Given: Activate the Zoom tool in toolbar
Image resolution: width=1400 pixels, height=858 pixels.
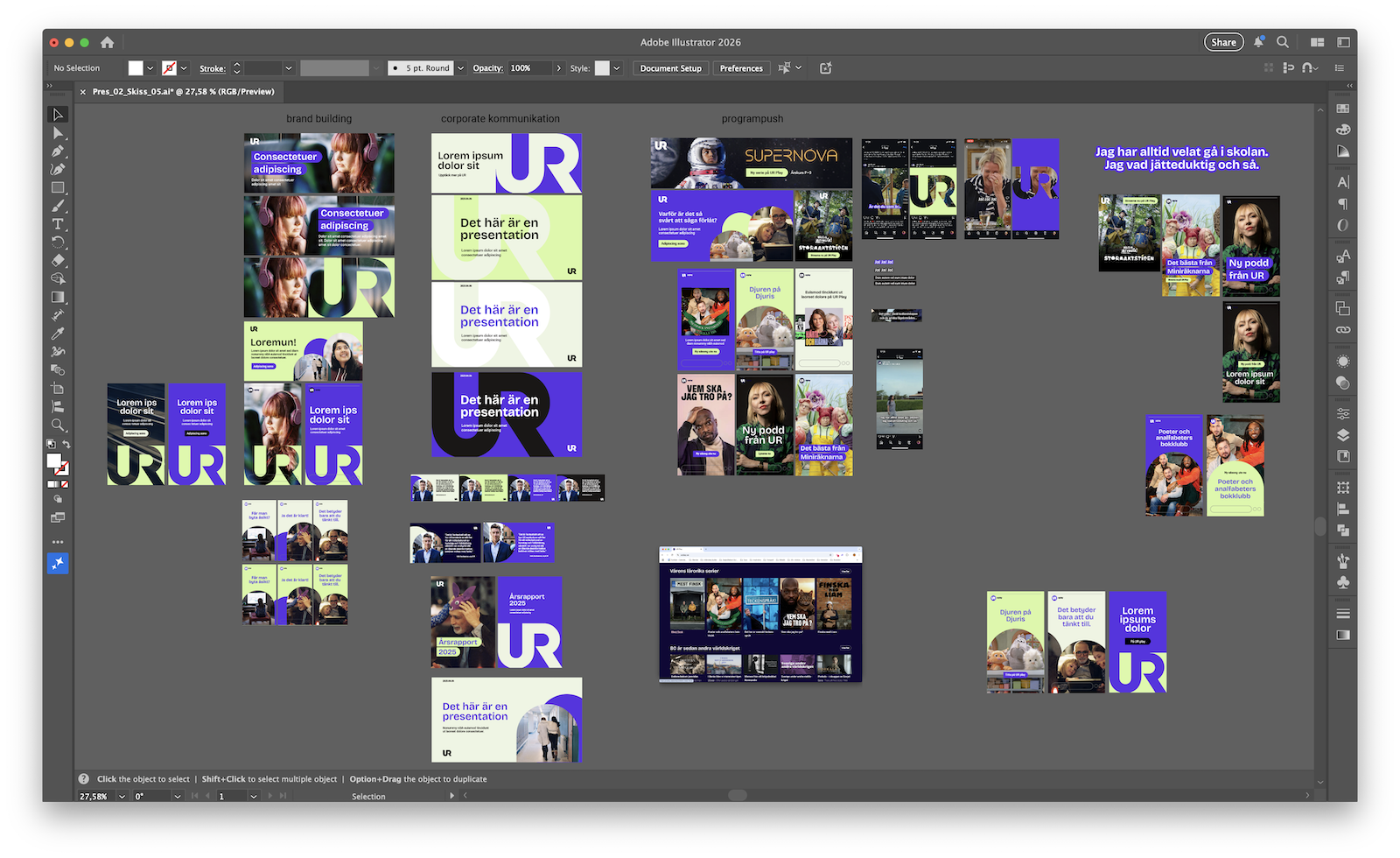Looking at the screenshot, I should pyautogui.click(x=58, y=425).
